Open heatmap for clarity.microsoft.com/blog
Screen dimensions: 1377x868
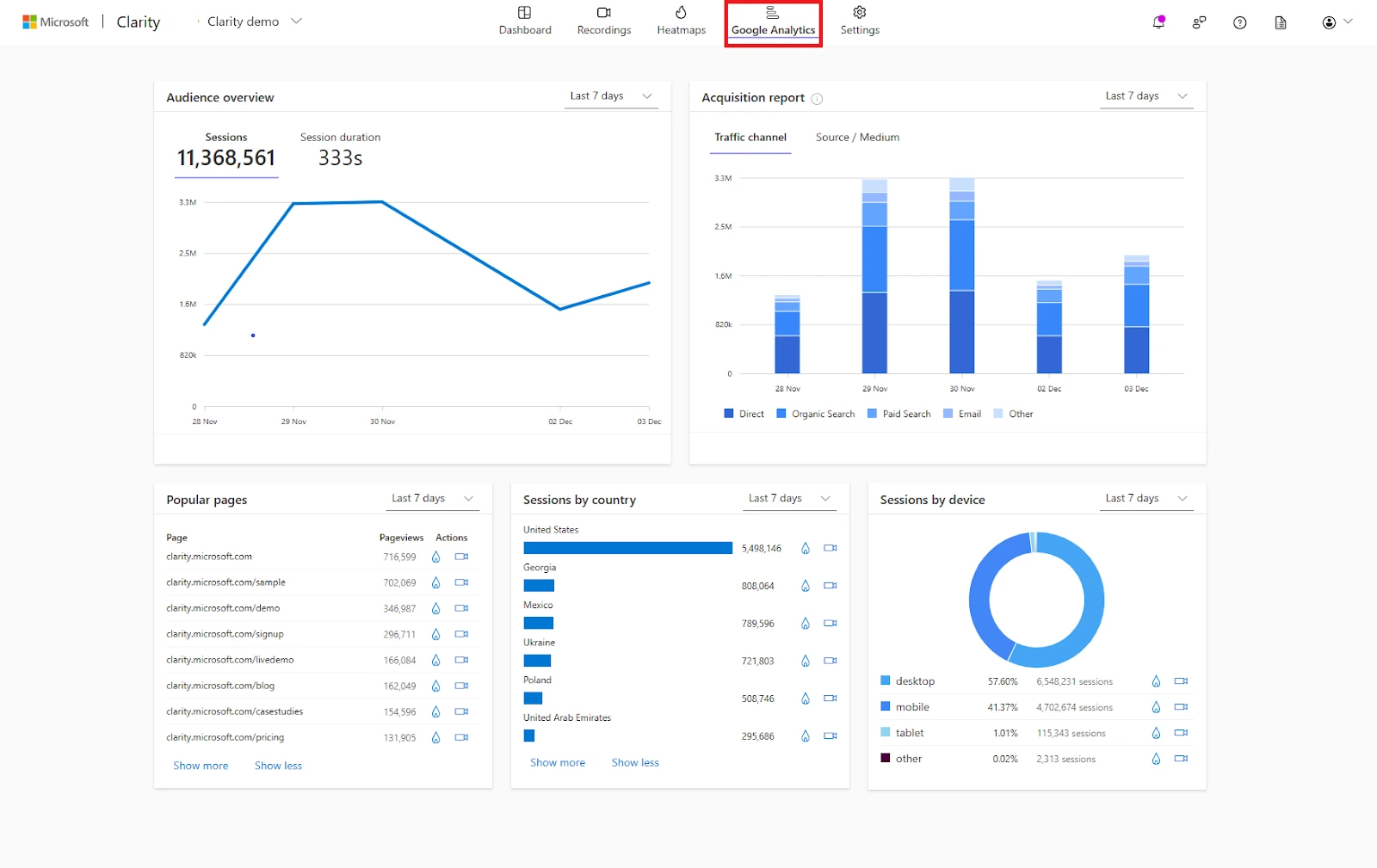click(x=435, y=686)
